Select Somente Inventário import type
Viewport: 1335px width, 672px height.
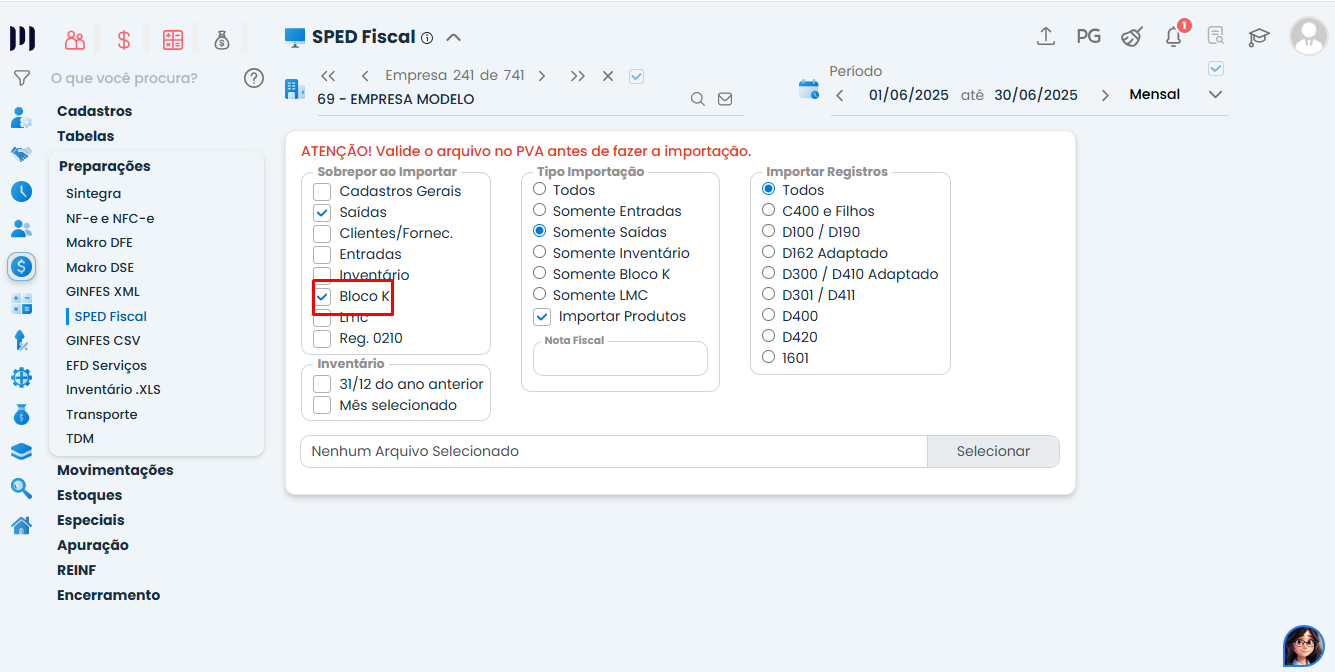point(540,252)
